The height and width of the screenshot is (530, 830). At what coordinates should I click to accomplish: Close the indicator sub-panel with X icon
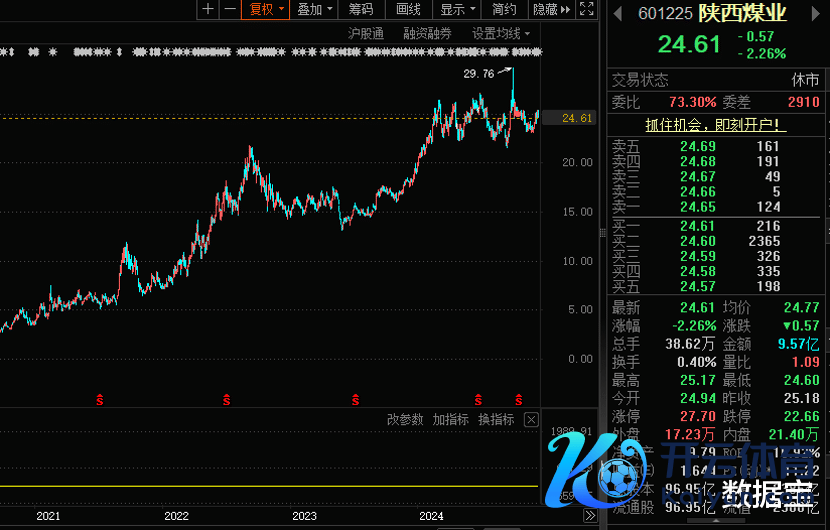[x=531, y=420]
